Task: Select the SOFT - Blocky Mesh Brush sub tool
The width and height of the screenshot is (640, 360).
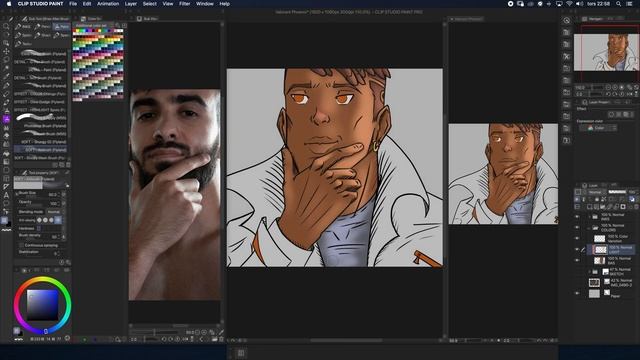Action: click(40, 158)
